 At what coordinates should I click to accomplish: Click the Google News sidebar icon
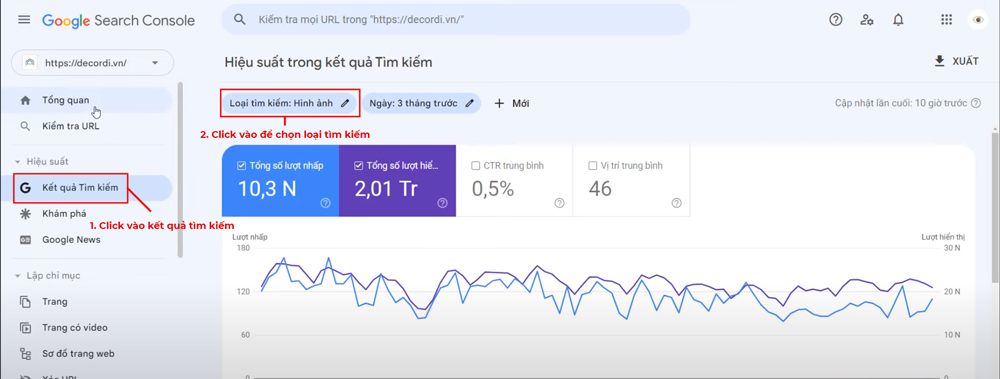coord(26,240)
